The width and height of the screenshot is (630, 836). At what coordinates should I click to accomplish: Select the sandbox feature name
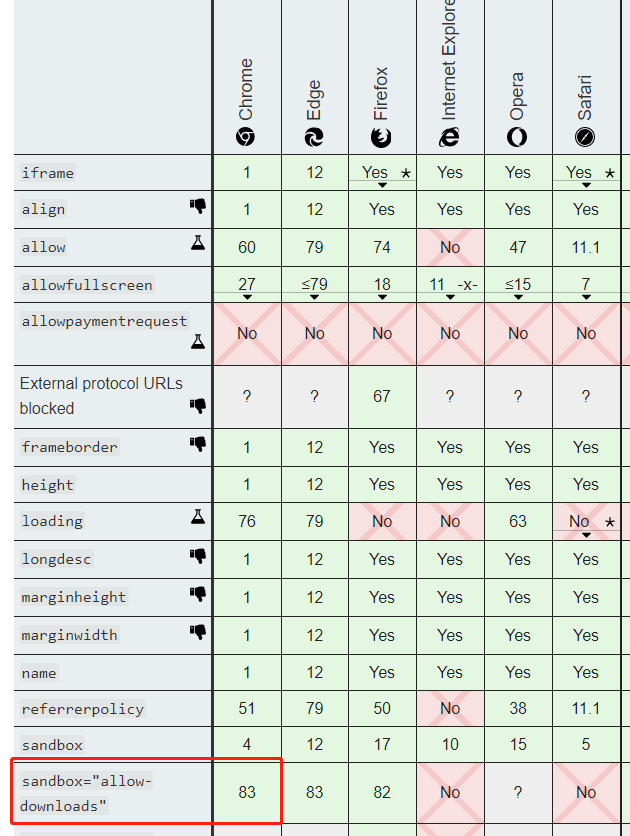click(x=53, y=745)
